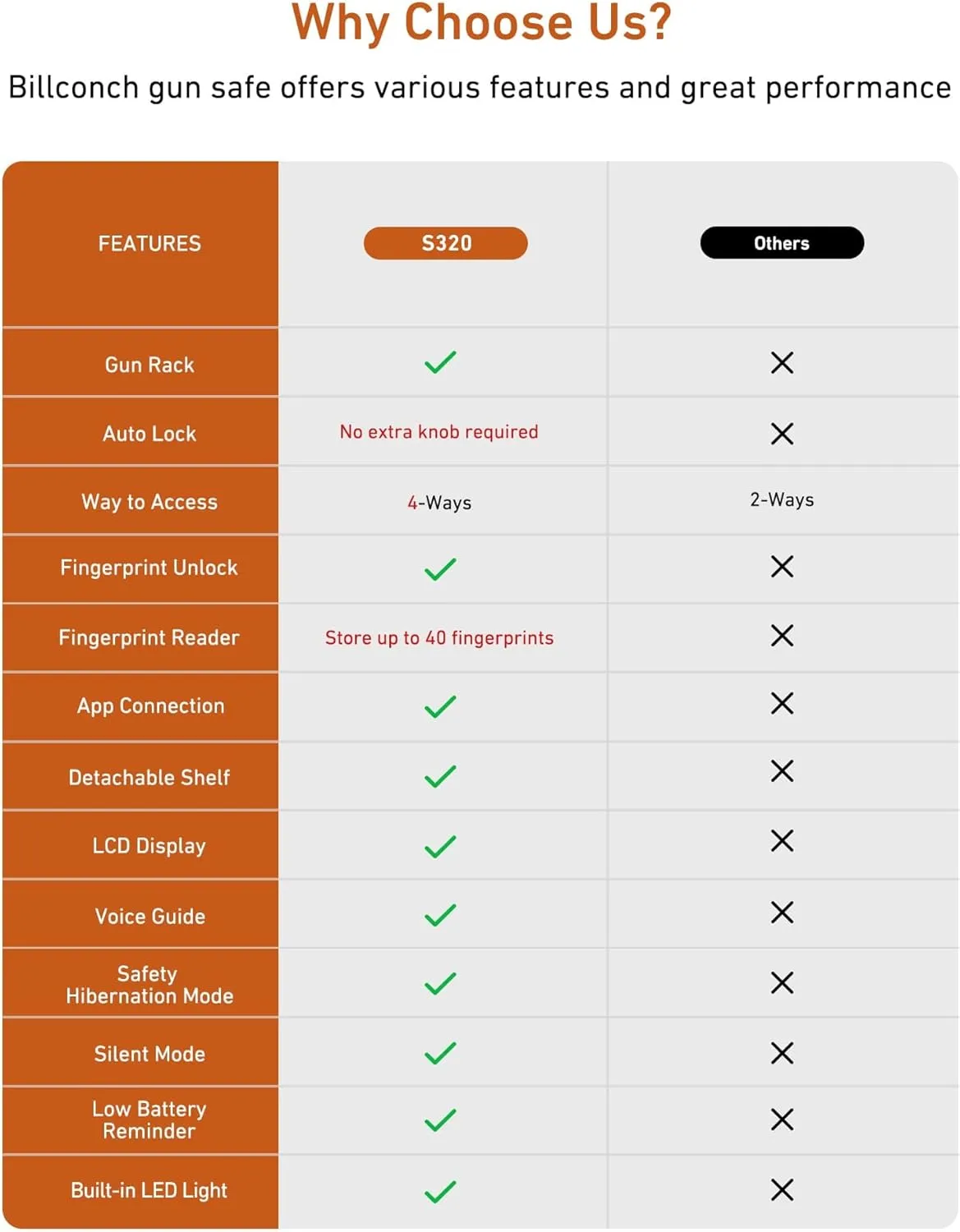The width and height of the screenshot is (960, 1232).
Task: Click the LCD Display checkmark
Action: point(440,847)
